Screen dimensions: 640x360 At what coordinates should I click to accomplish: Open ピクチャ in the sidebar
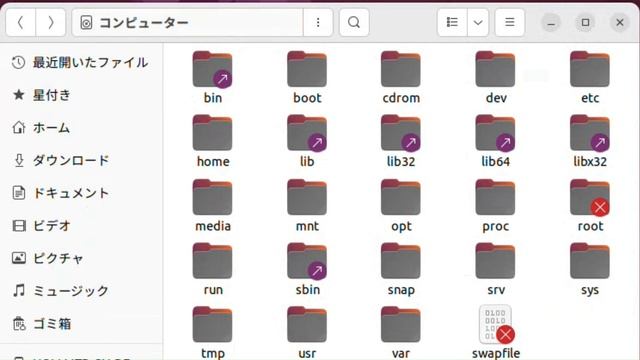81,258
